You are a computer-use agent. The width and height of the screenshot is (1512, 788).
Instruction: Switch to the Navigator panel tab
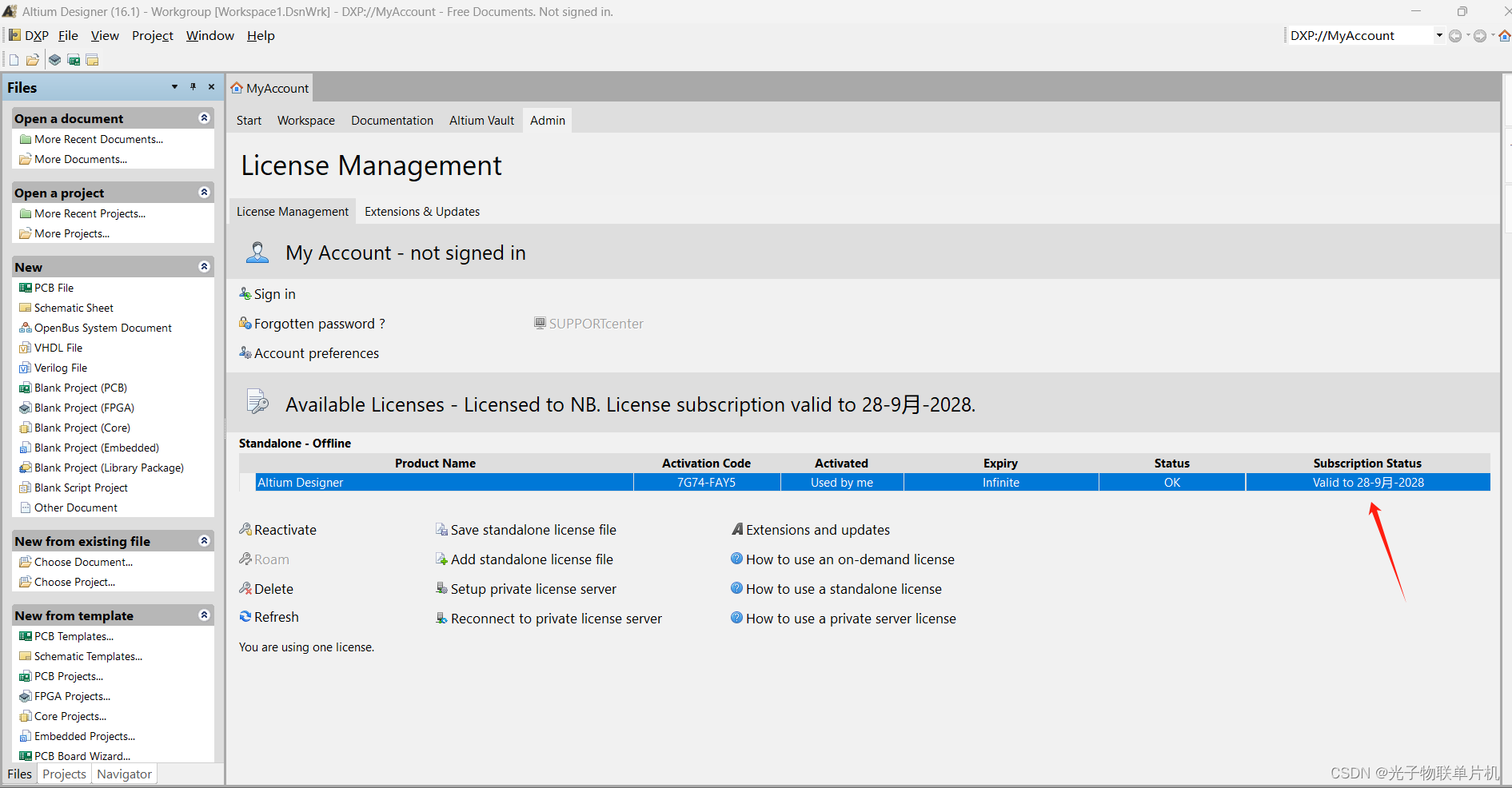[x=124, y=774]
